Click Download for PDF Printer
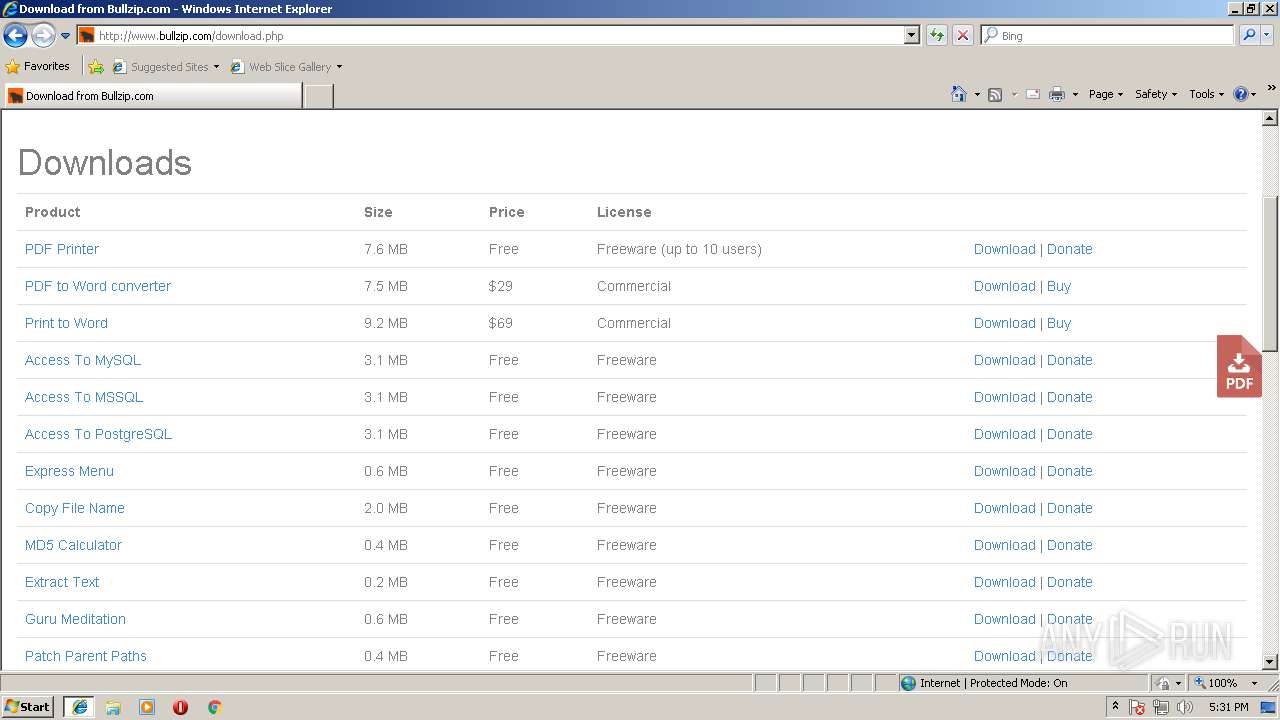 coord(1004,249)
